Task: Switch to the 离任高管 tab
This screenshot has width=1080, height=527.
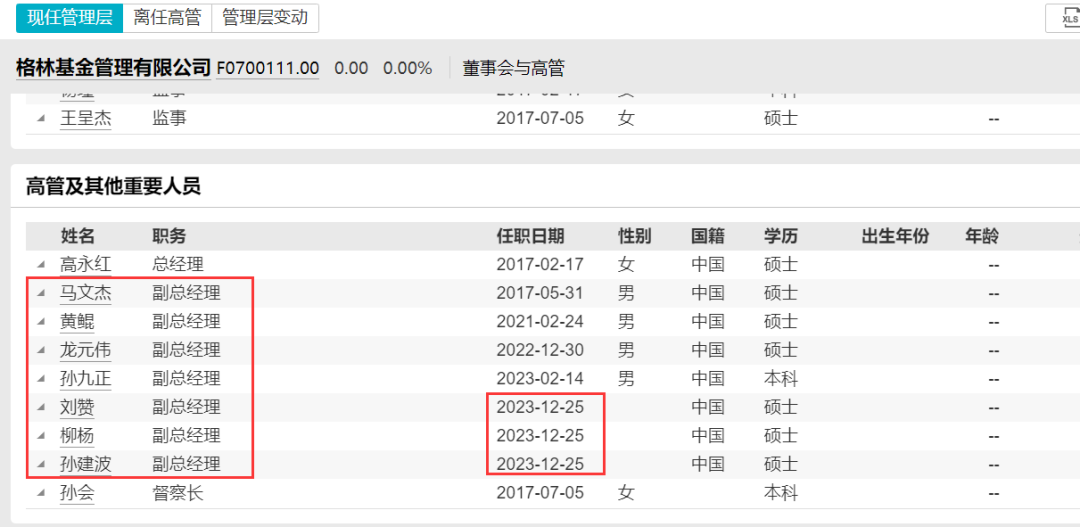Action: (x=167, y=17)
